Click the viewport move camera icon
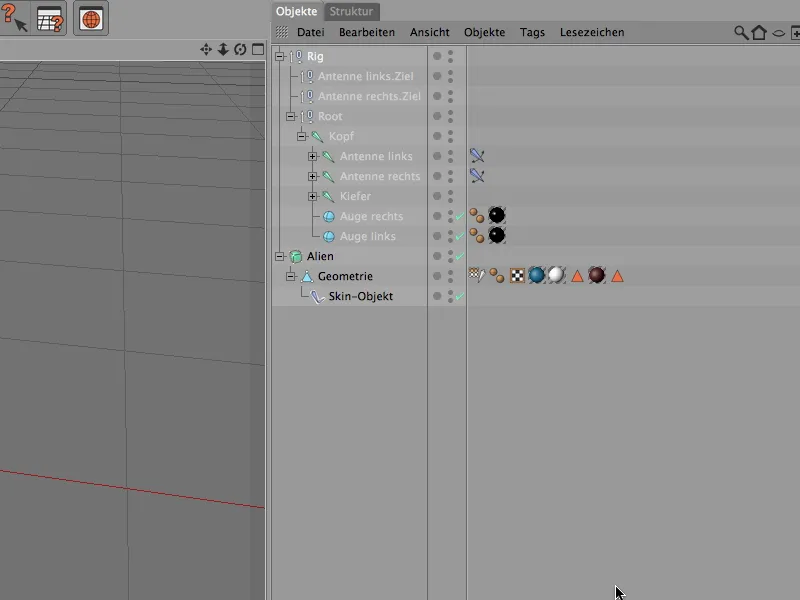Screen dimensions: 800x600 [x=206, y=49]
